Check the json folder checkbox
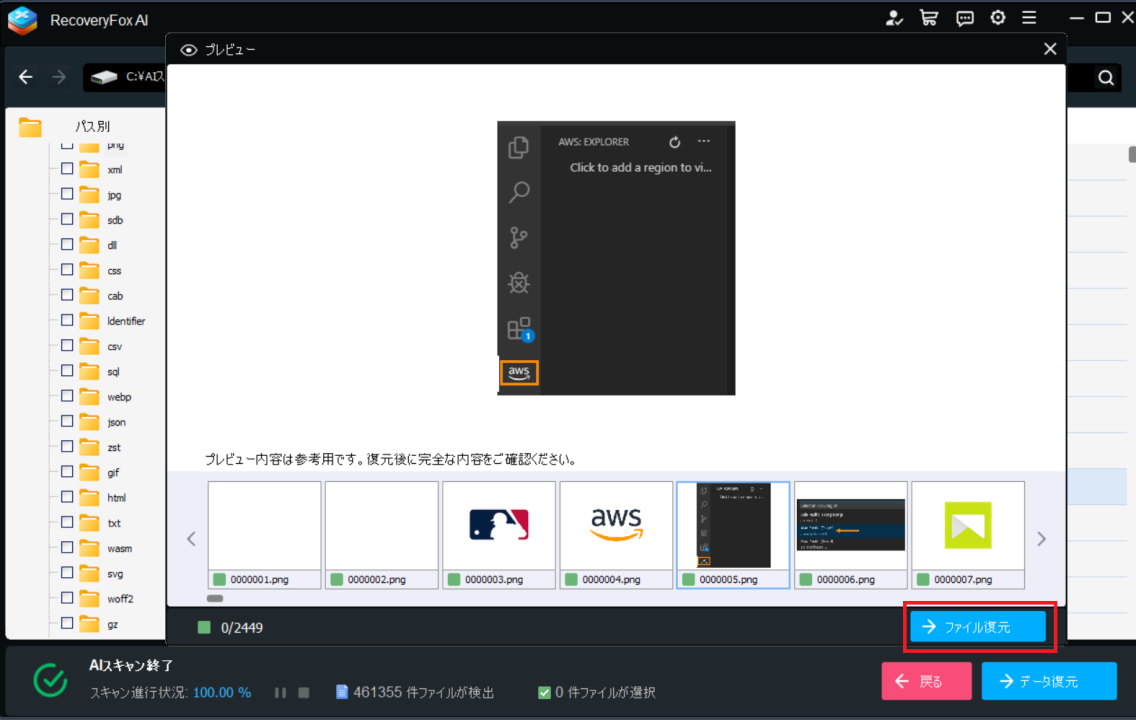This screenshot has width=1136, height=720. tap(67, 422)
